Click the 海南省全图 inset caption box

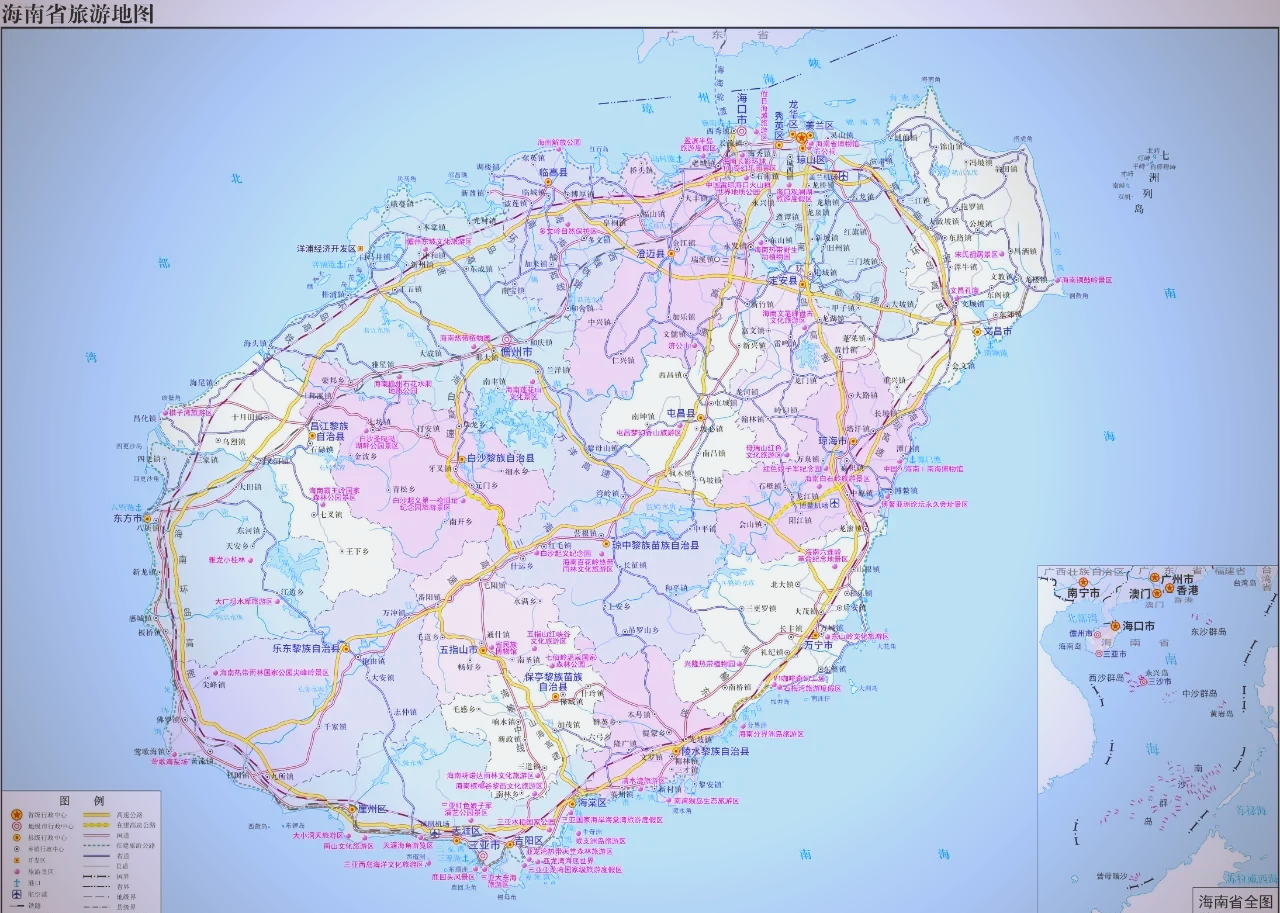click(x=1235, y=900)
